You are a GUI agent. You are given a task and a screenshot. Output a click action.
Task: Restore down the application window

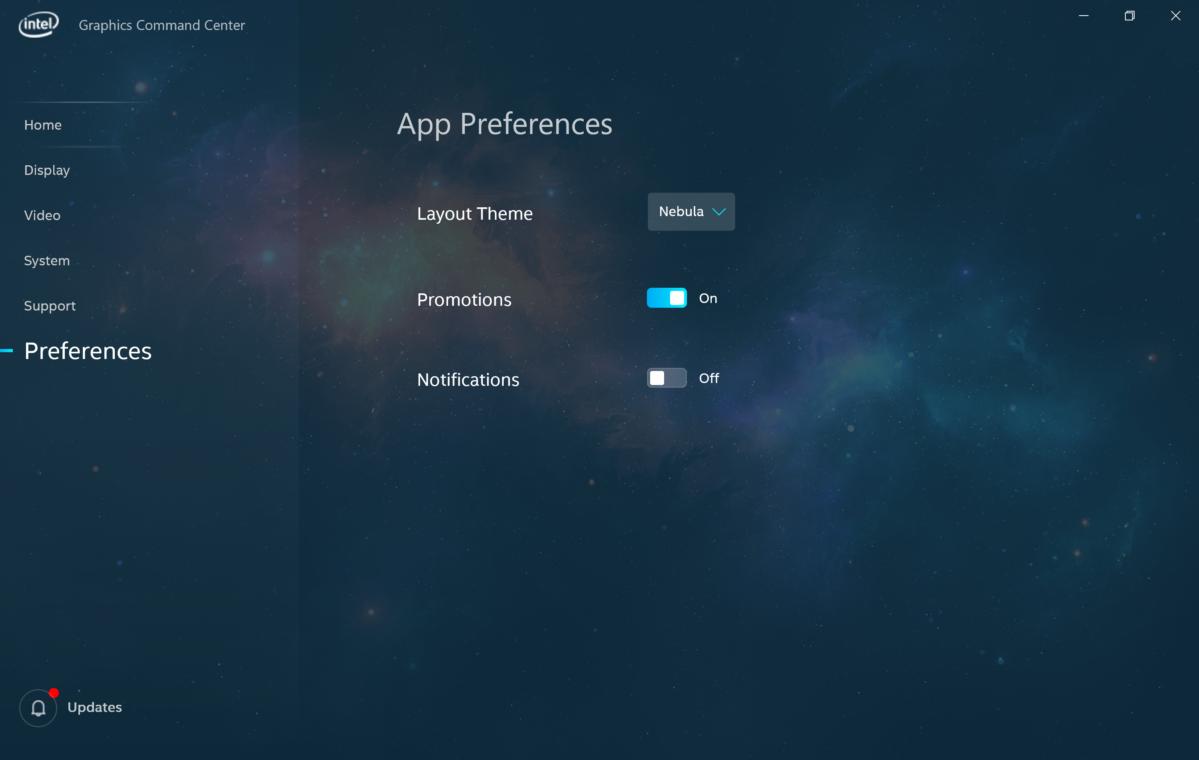pos(1129,15)
